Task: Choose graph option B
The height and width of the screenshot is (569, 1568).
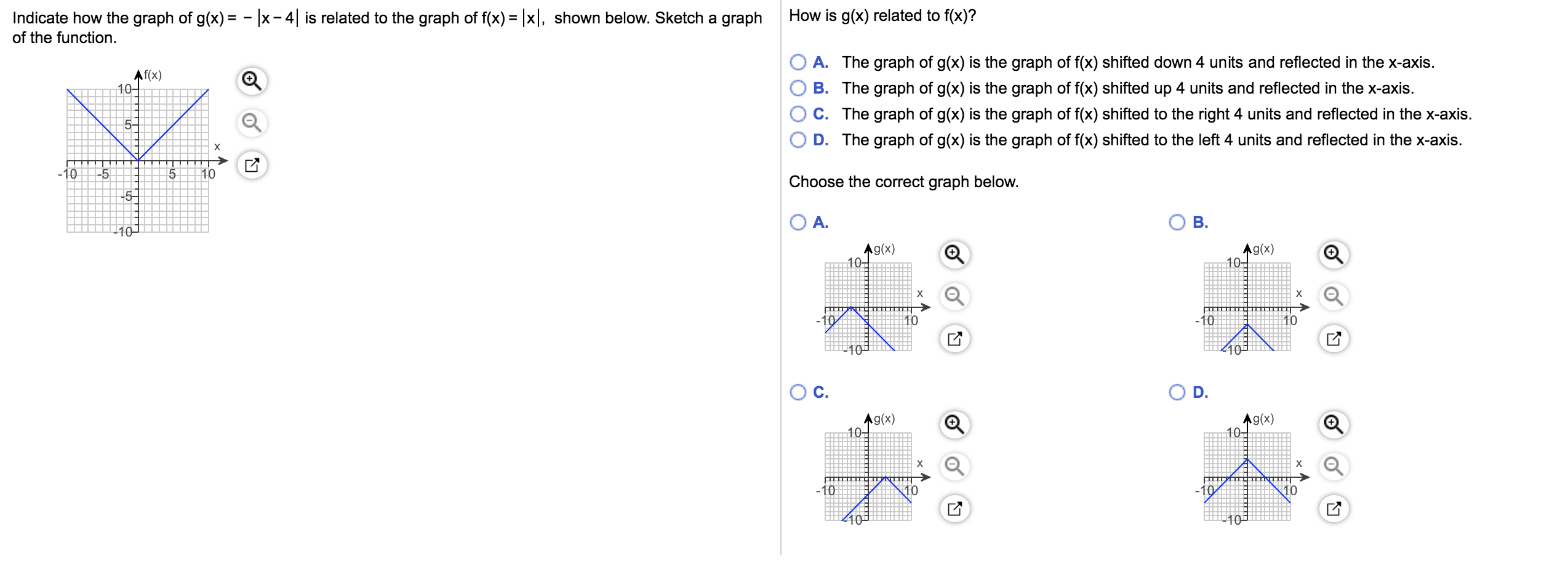Action: pyautogui.click(x=1177, y=222)
